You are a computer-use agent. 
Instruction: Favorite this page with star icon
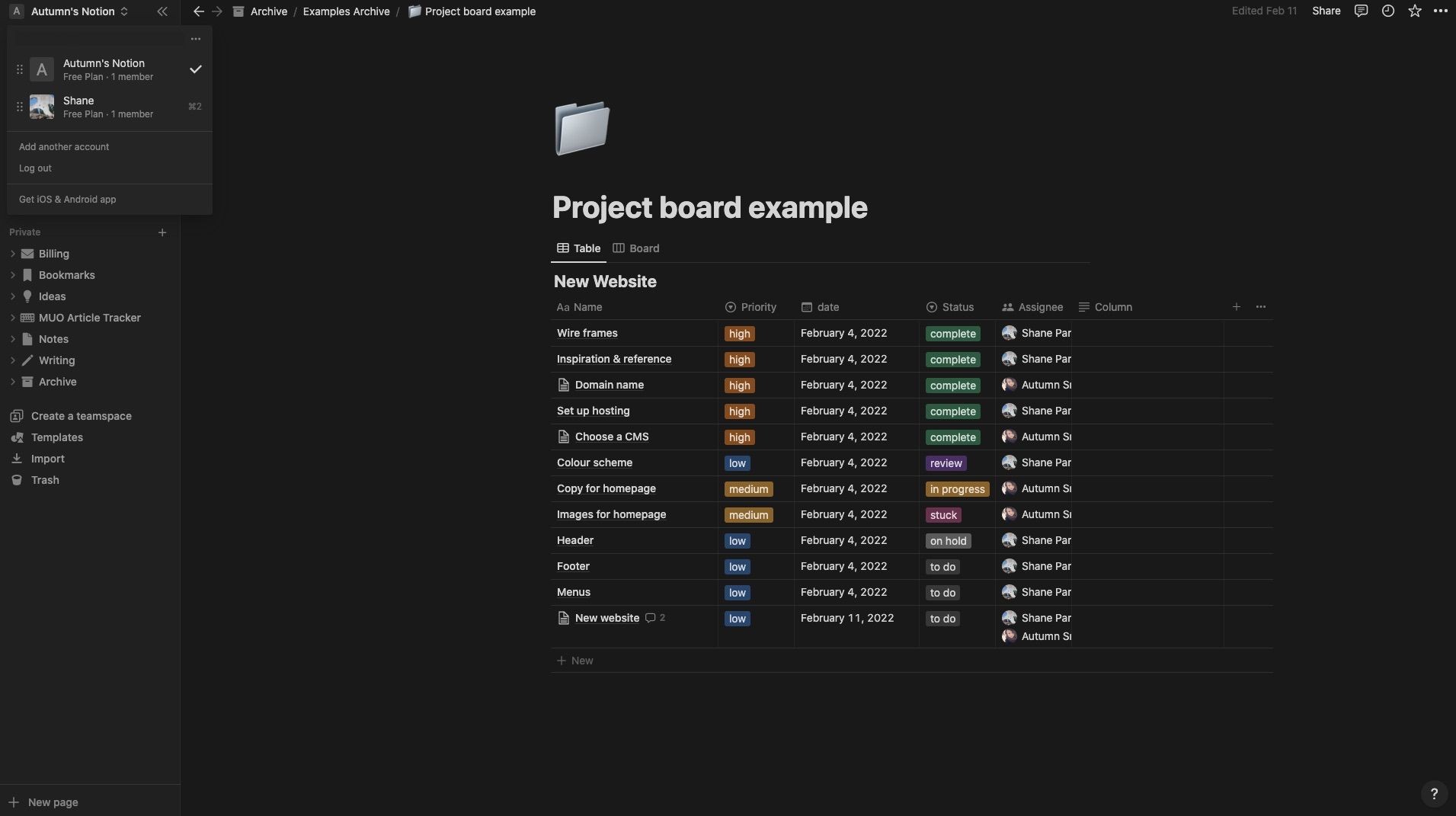pyautogui.click(x=1415, y=11)
